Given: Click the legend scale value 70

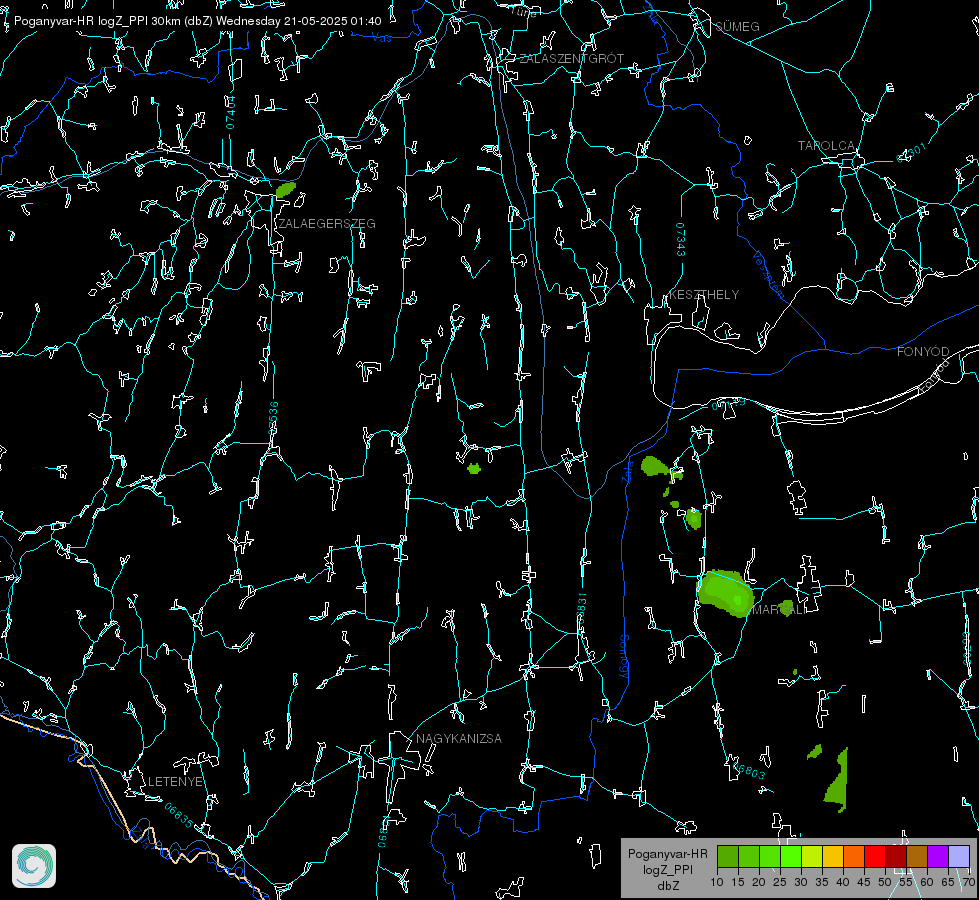Looking at the screenshot, I should click(968, 883).
